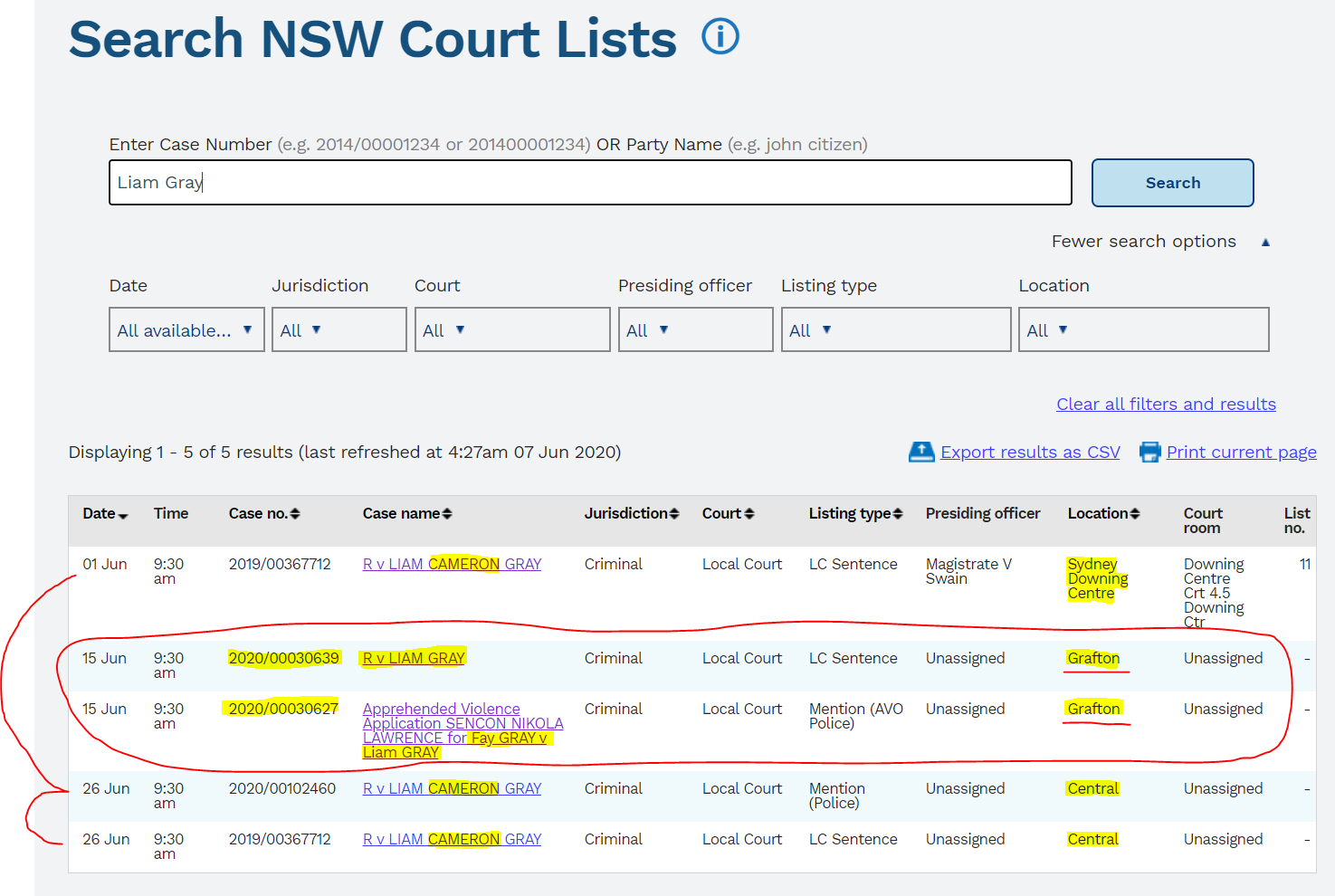Open the Location filter dropdown
Screen dimensions: 1335x896
click(1144, 329)
